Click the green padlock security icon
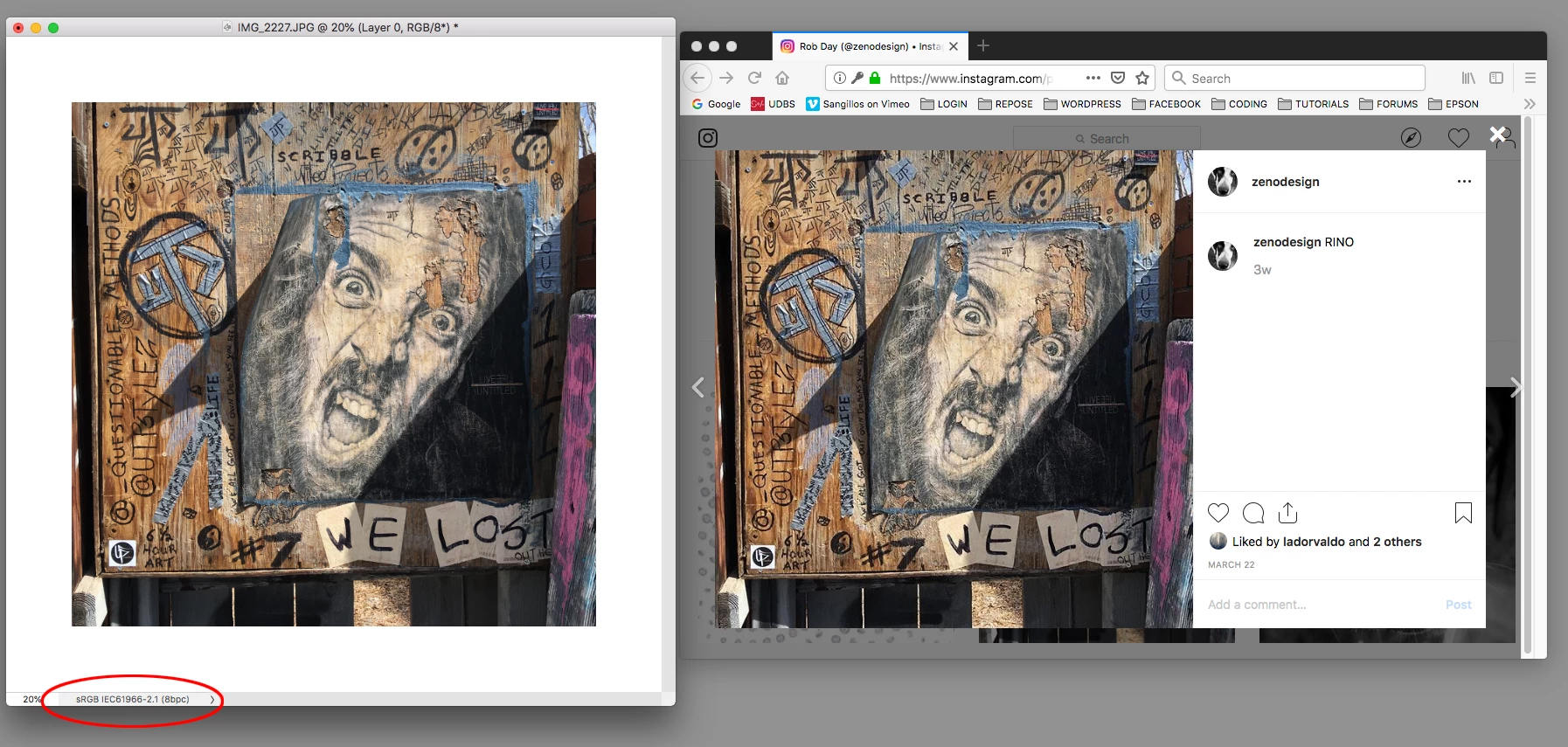The image size is (1568, 747). coord(875,78)
